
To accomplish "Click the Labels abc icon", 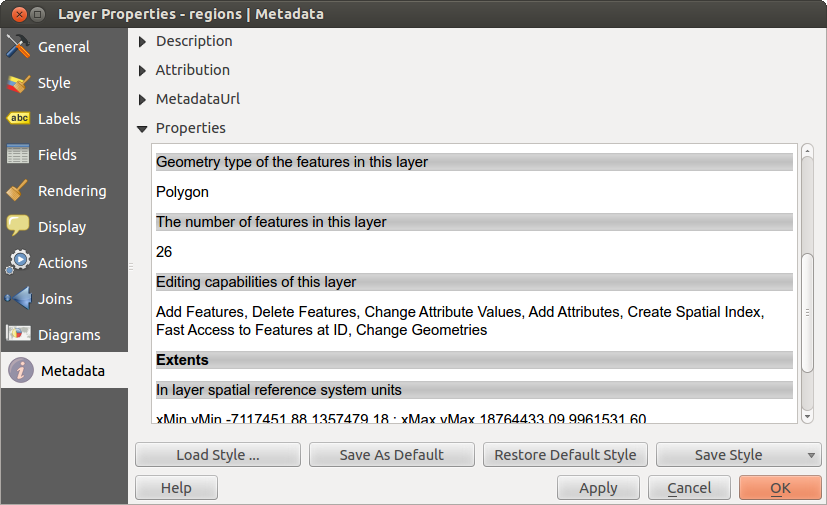I will [18, 119].
